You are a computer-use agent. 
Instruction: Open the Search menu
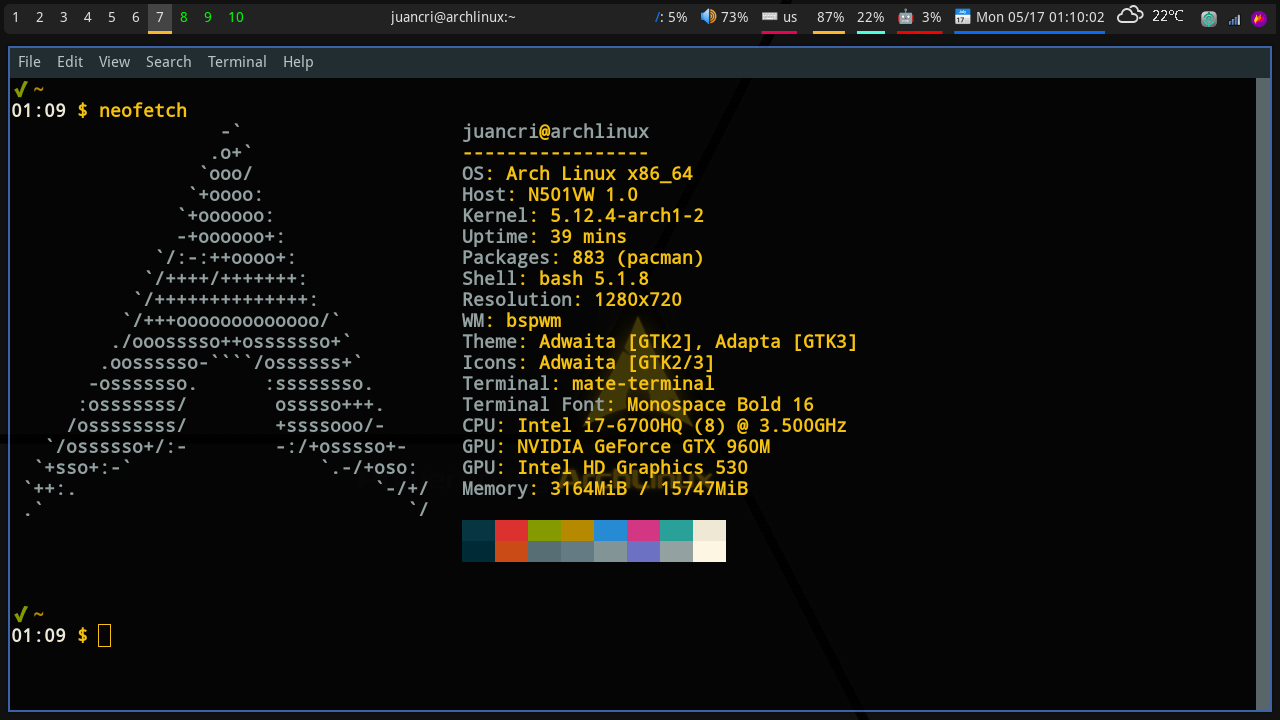coord(168,62)
